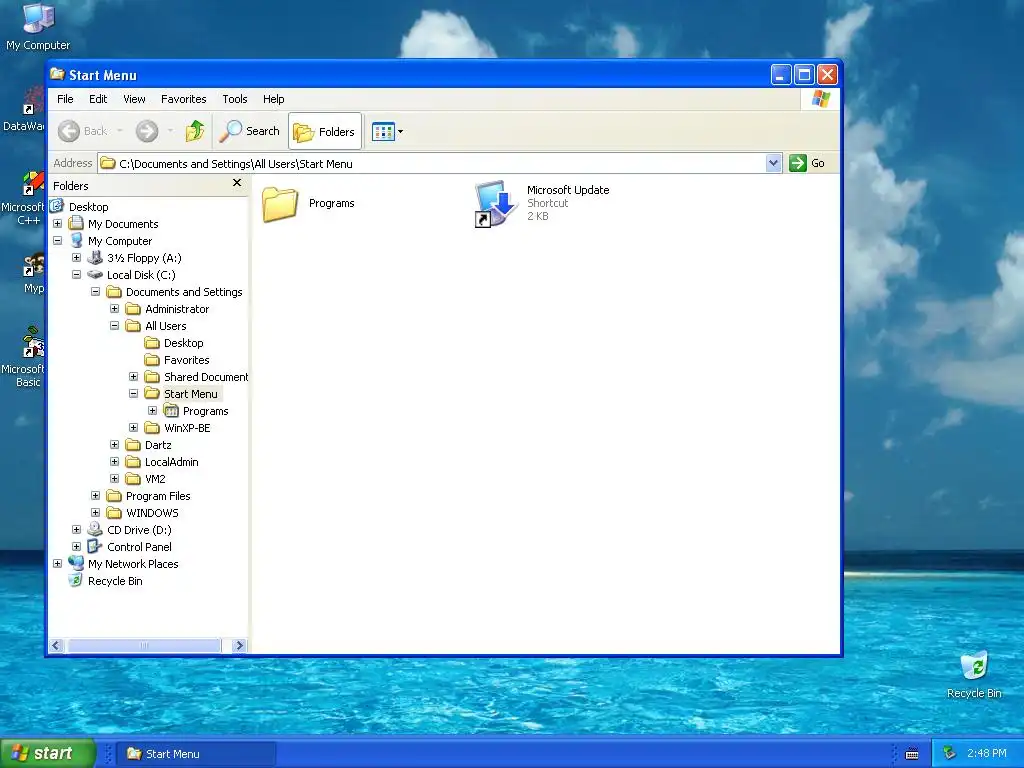Viewport: 1024px width, 768px height.
Task: Open the Help menu
Action: coord(273,99)
